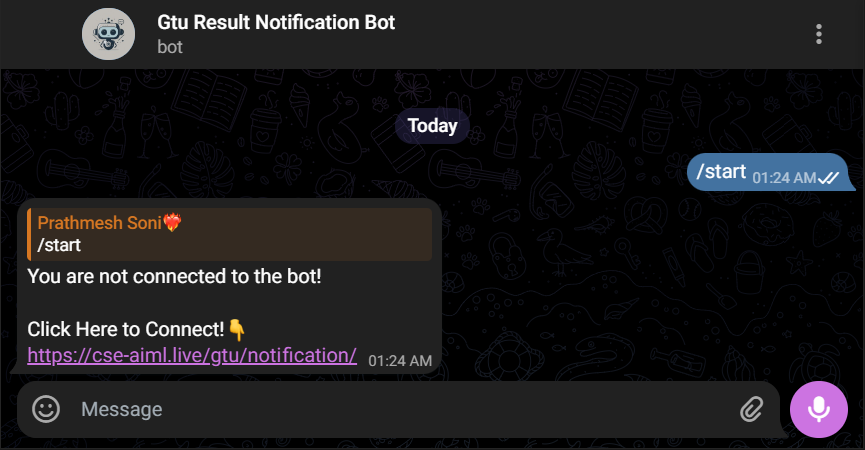The width and height of the screenshot is (865, 450).
Task: Click the "Click Here to Connect!" text
Action: tap(126, 329)
